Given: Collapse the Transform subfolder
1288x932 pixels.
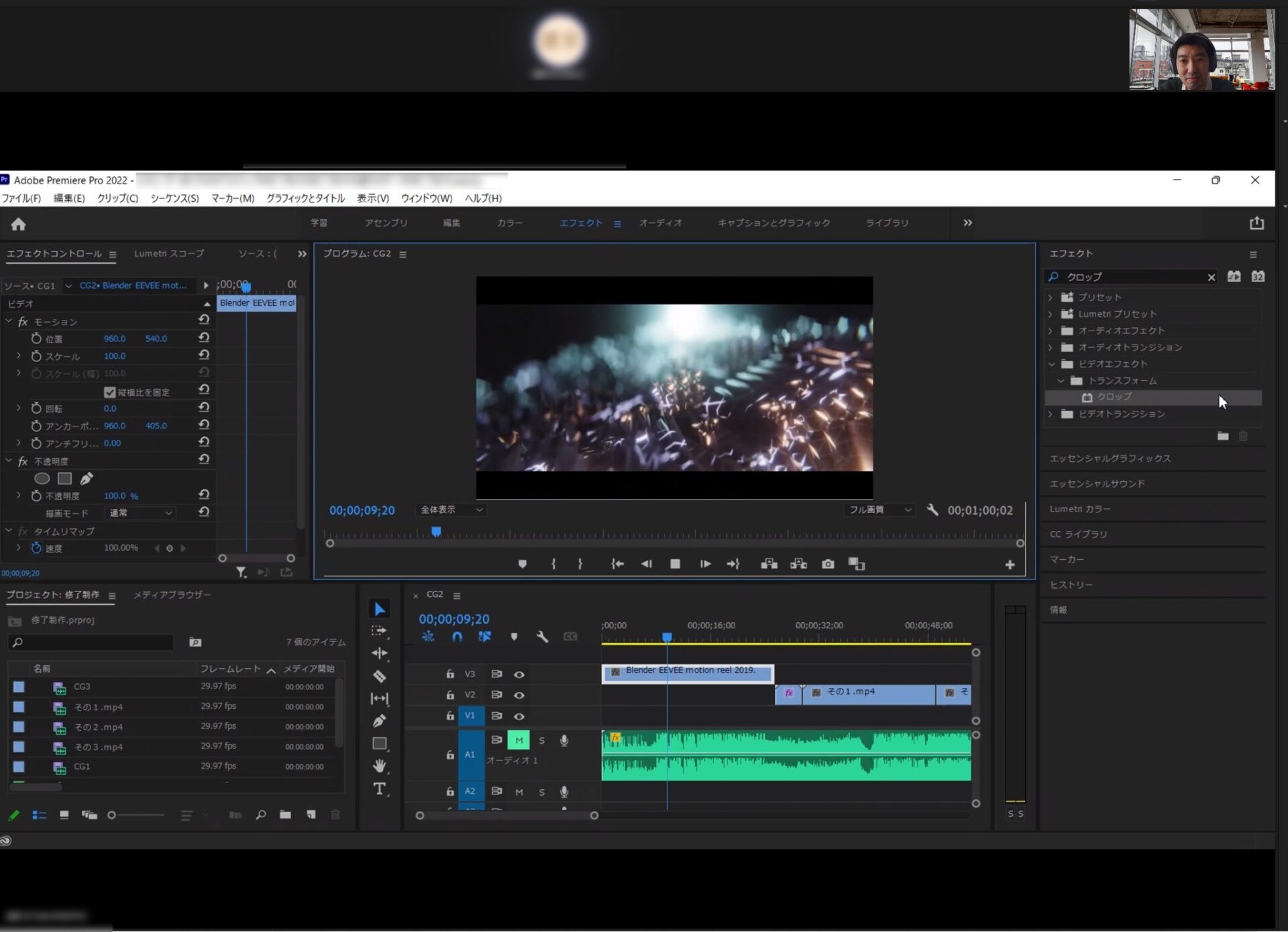Looking at the screenshot, I should coord(1061,381).
